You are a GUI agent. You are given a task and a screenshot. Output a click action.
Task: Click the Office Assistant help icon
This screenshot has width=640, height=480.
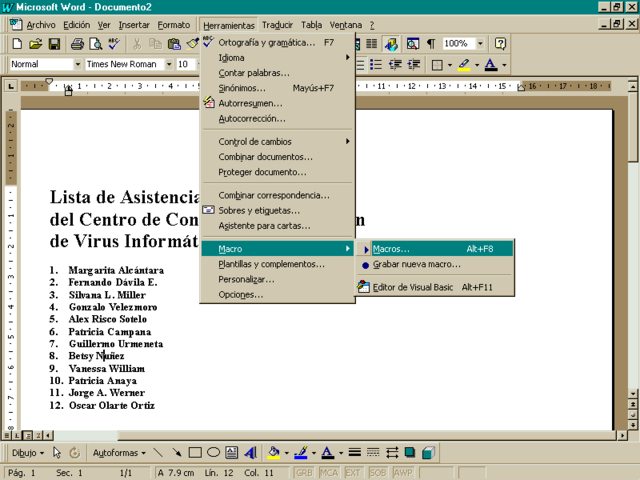[x=500, y=44]
